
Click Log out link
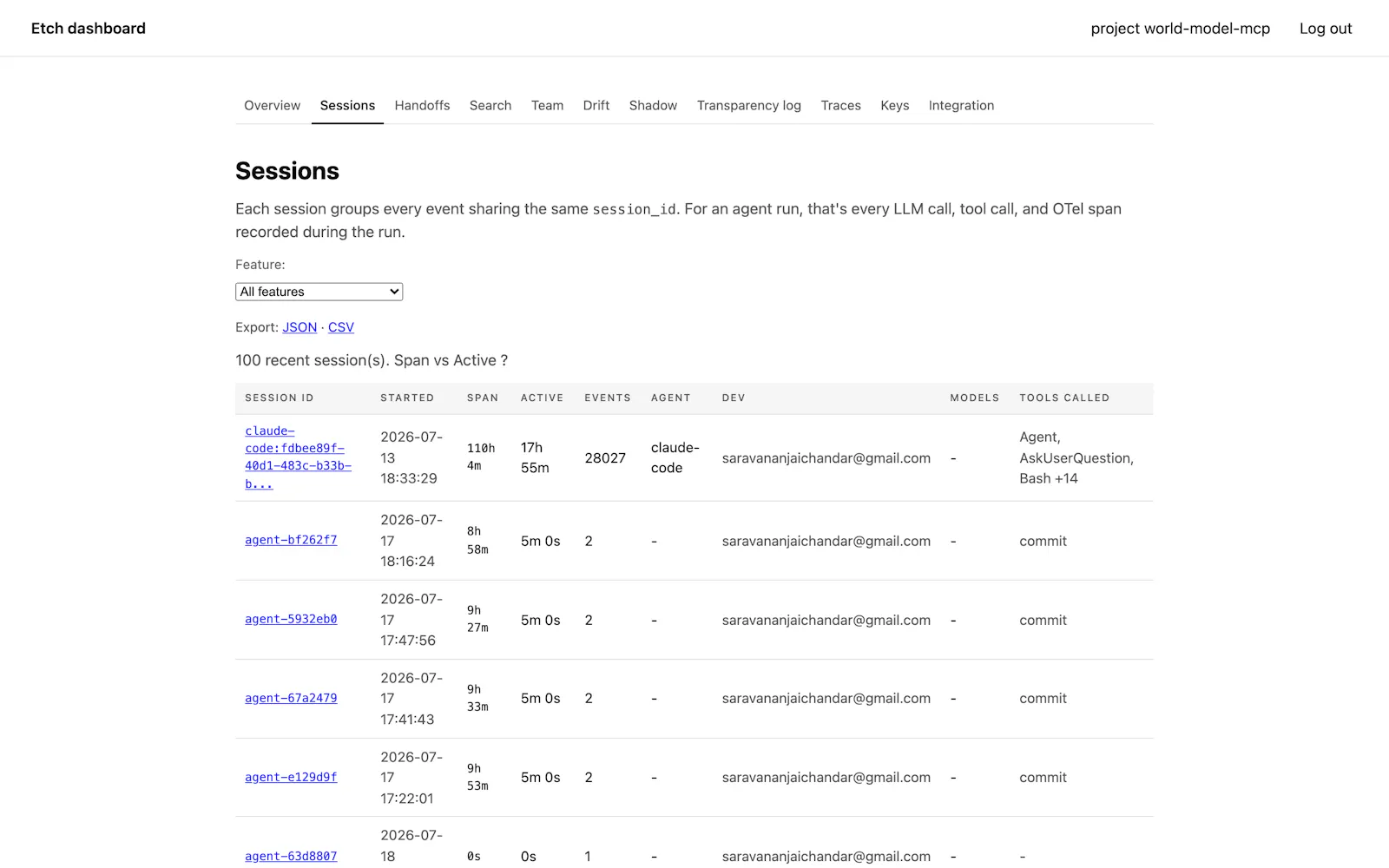(1326, 29)
